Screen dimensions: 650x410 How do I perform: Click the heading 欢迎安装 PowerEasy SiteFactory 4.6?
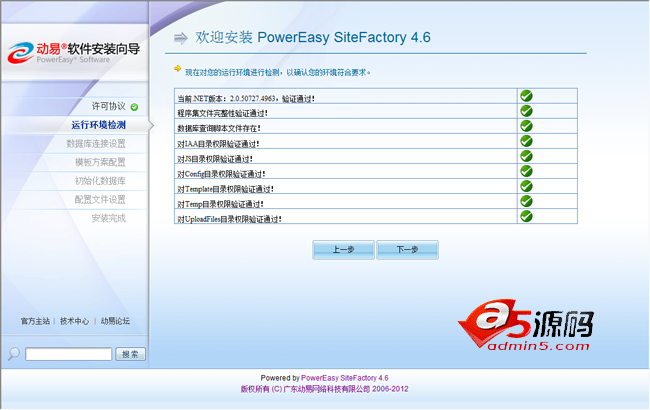[x=313, y=37]
